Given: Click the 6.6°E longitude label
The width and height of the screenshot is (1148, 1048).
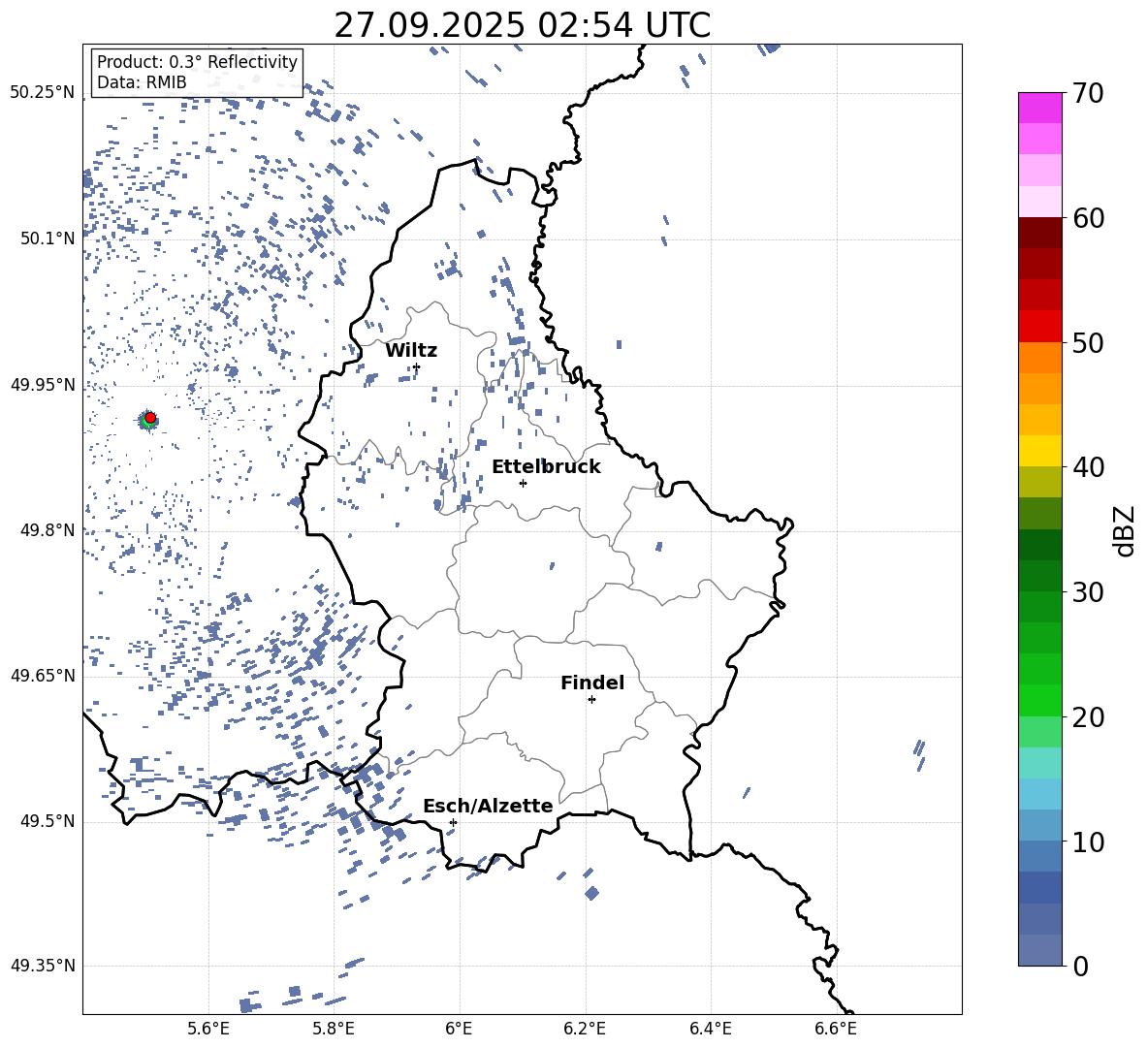Looking at the screenshot, I should [x=836, y=1029].
